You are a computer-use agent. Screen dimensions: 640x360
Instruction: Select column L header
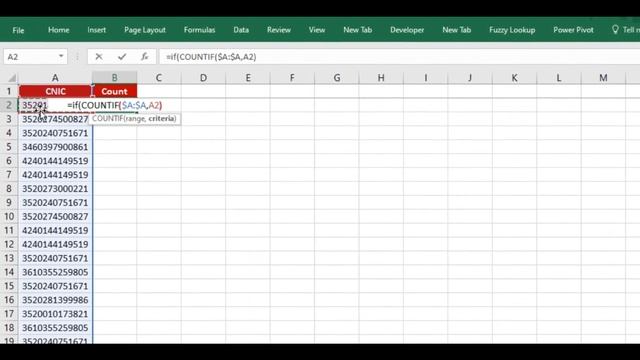559,78
